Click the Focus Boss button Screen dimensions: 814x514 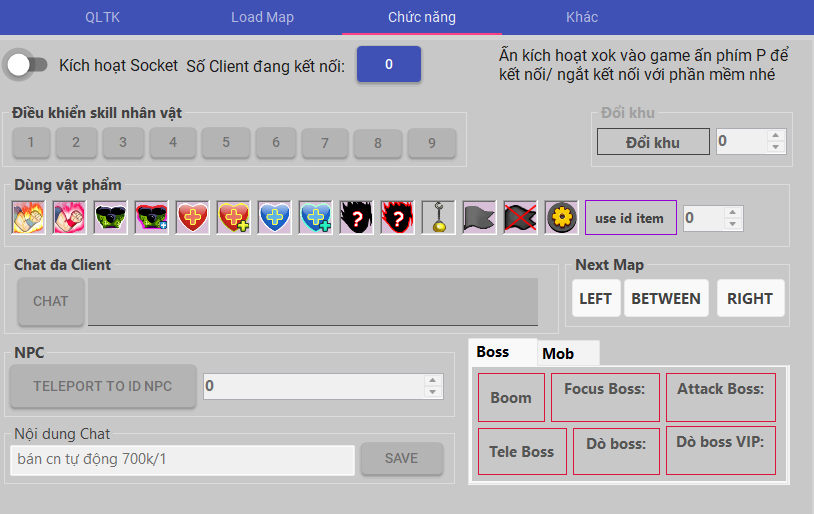[x=605, y=397]
